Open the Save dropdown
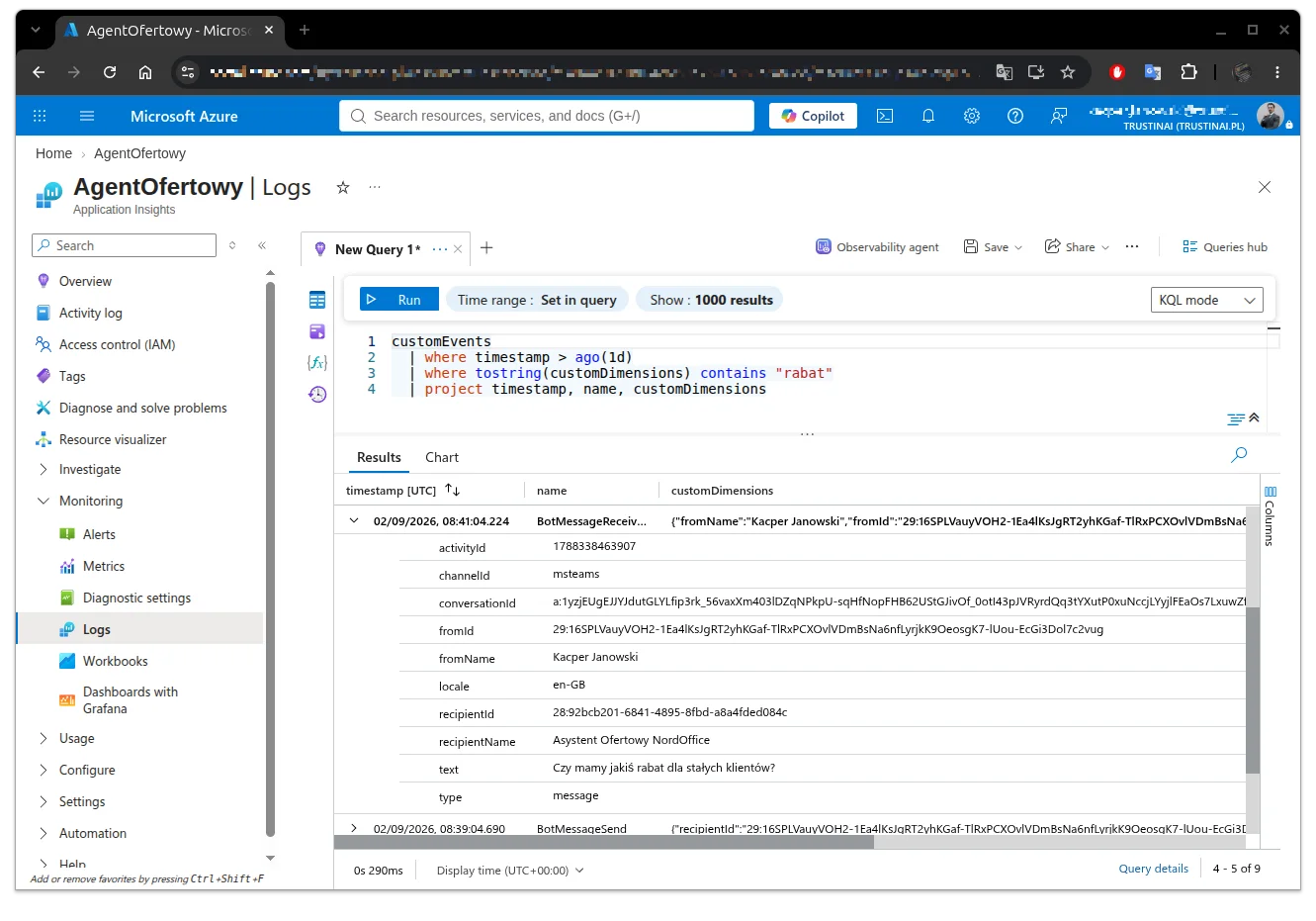This screenshot has width=1316, height=921. 993,247
